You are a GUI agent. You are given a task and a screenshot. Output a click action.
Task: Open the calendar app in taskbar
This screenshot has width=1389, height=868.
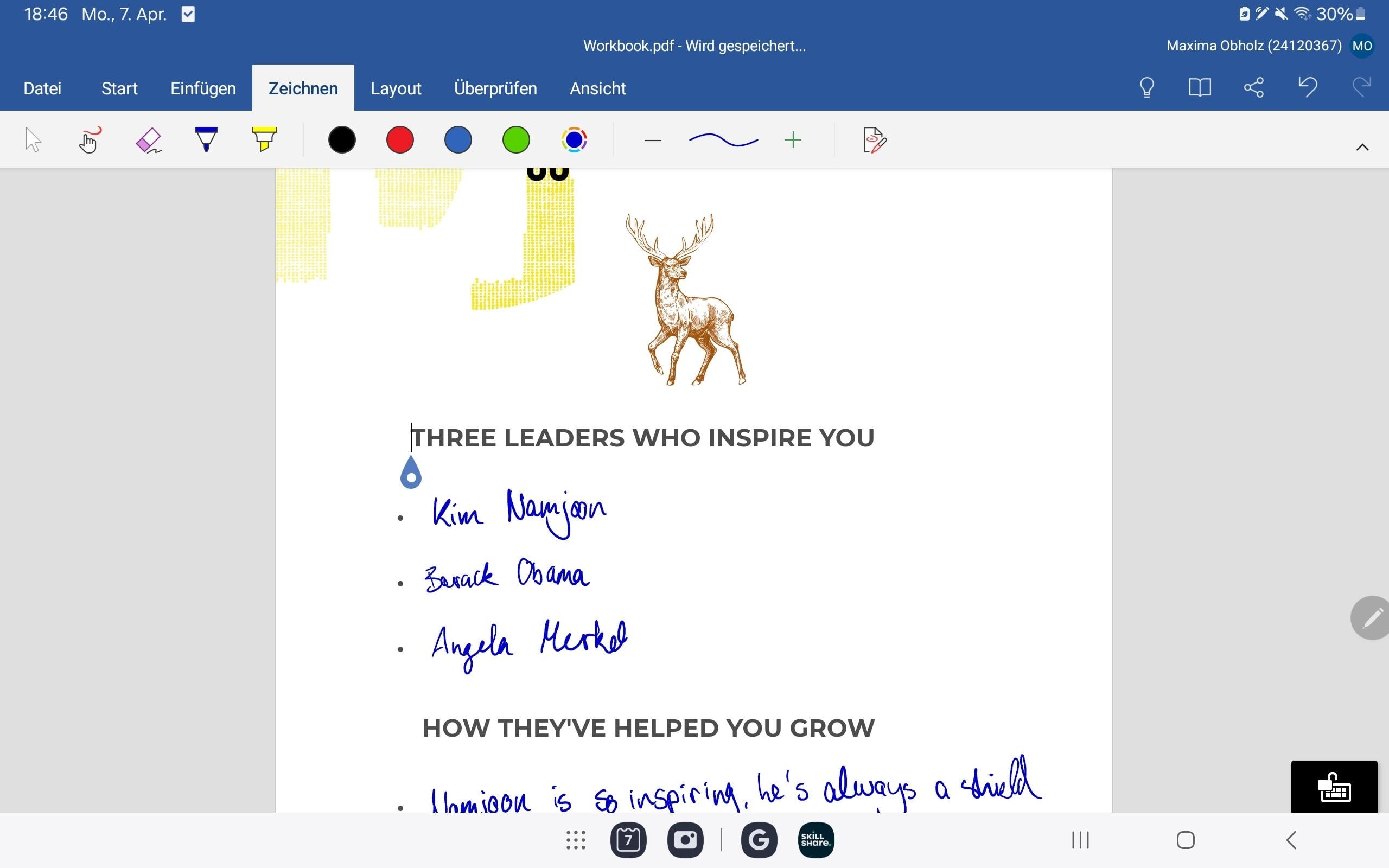pyautogui.click(x=628, y=840)
